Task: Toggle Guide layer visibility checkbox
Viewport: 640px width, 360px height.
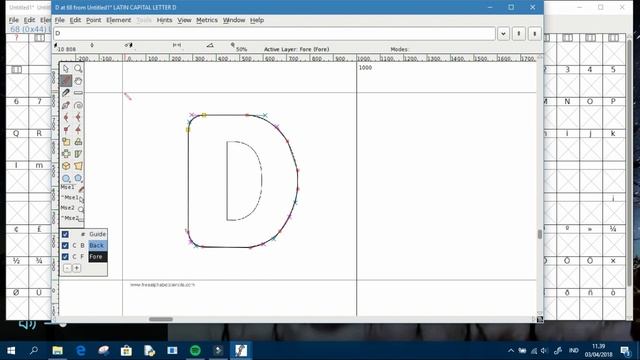Action: 65,234
